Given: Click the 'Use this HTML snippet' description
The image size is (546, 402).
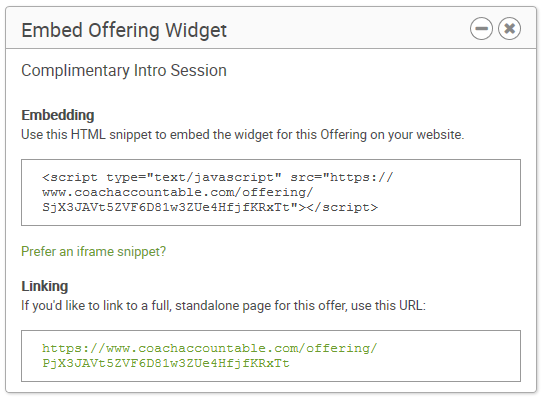Looking at the screenshot, I should (243, 135).
